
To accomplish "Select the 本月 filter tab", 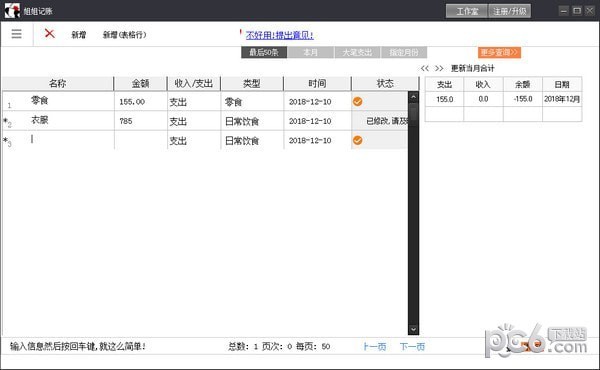I will [310, 52].
